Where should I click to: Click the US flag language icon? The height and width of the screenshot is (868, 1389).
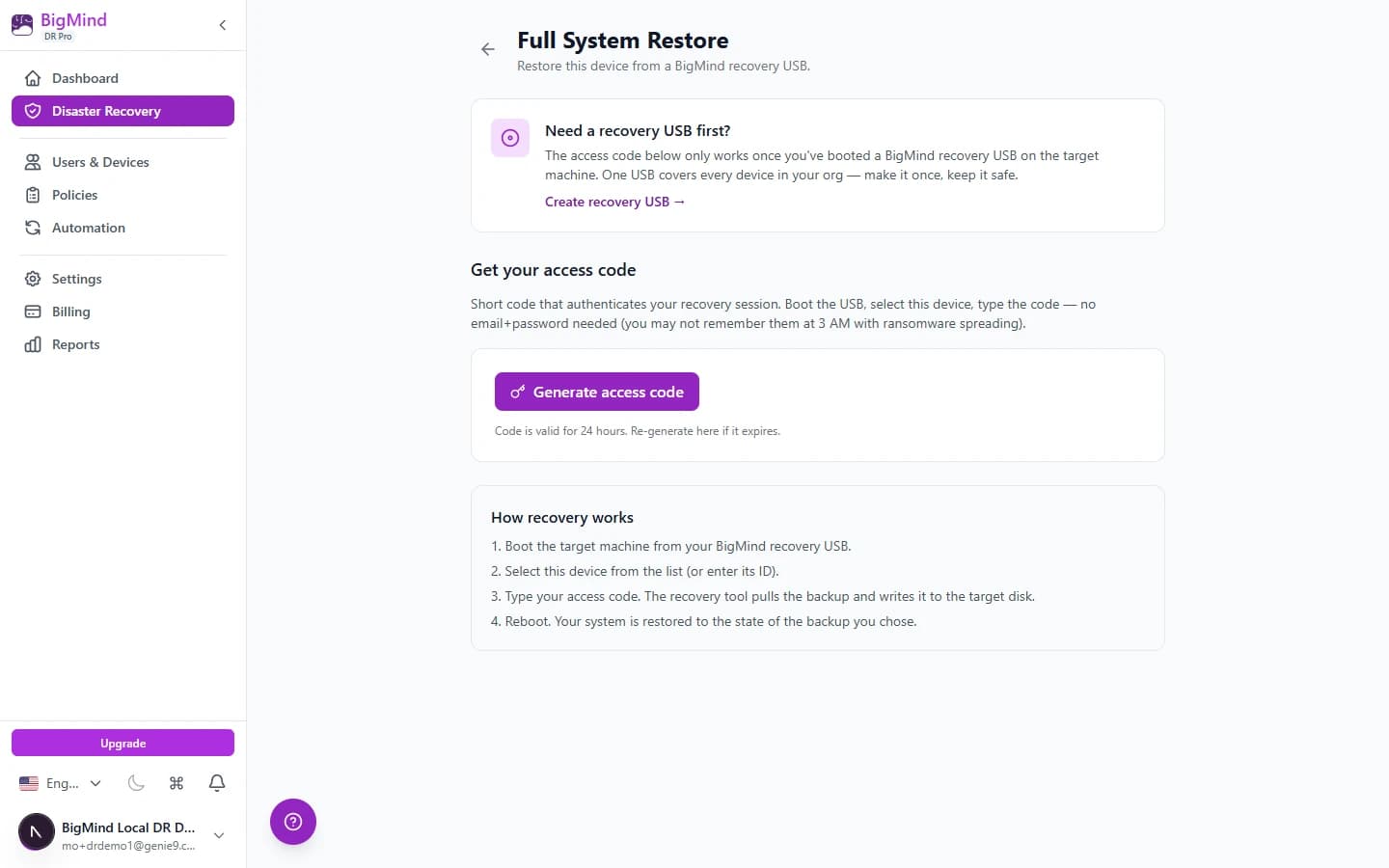coord(29,783)
